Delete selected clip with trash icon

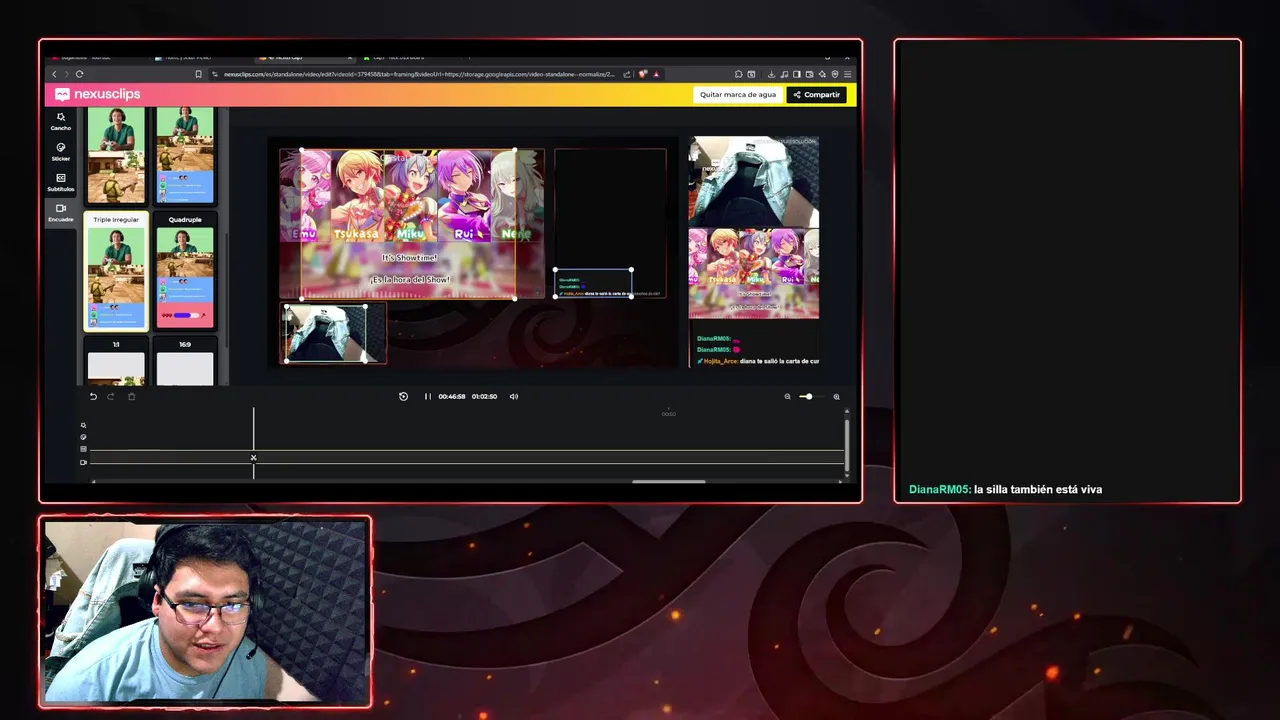(x=131, y=397)
